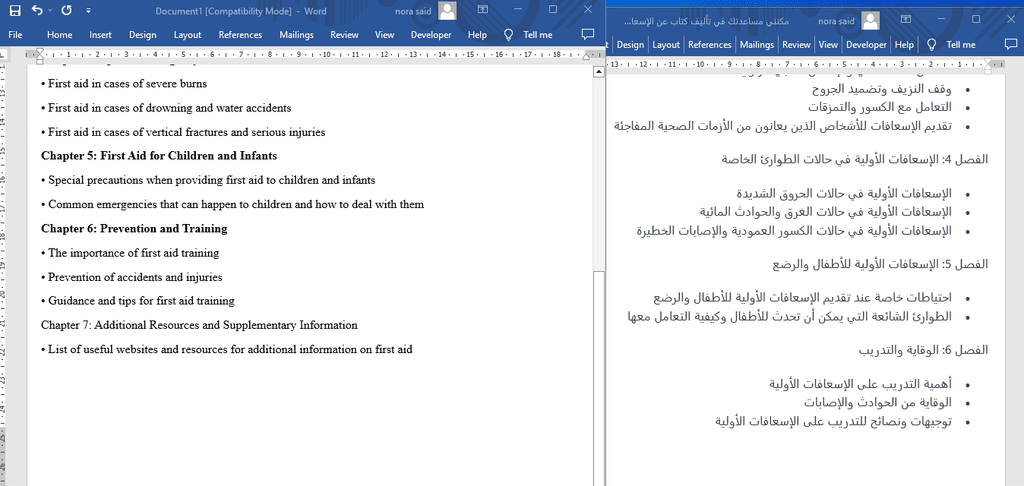Switch to Developer tab in left window

click(431, 35)
